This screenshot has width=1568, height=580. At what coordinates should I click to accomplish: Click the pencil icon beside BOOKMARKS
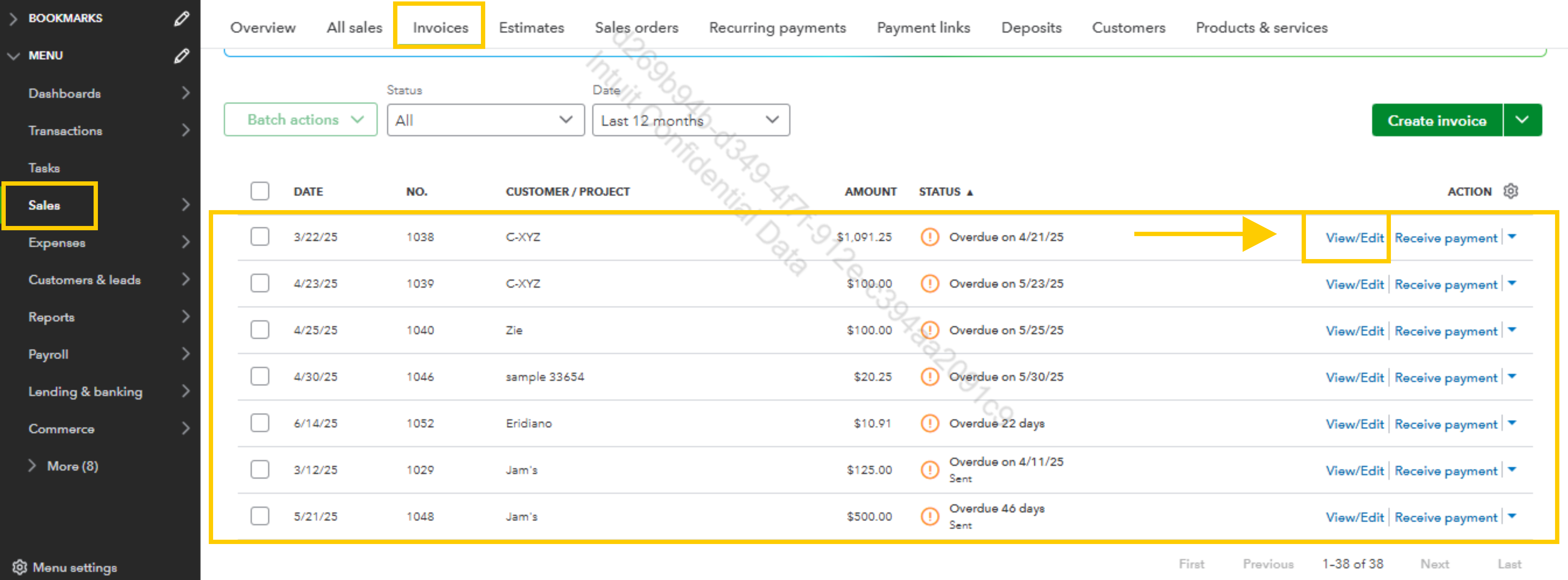tap(181, 18)
